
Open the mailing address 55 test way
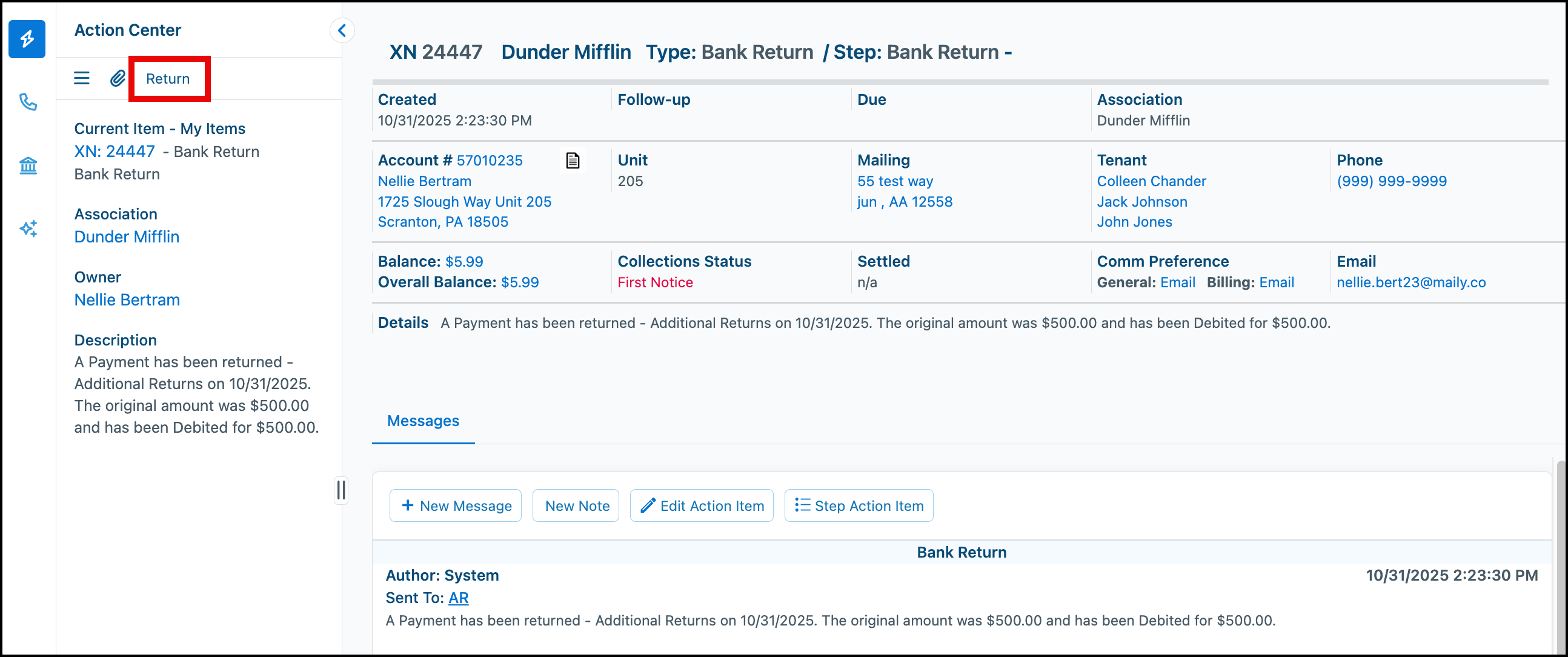point(895,181)
